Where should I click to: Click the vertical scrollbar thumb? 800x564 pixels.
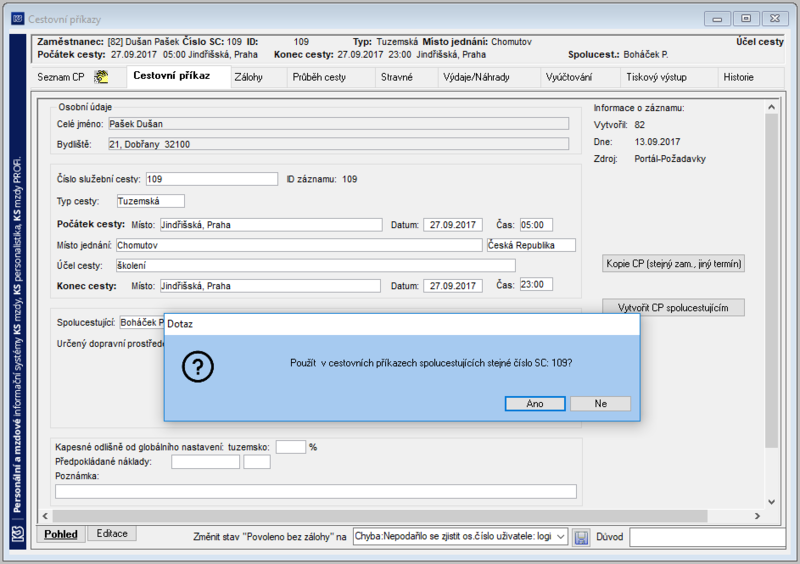point(771,281)
